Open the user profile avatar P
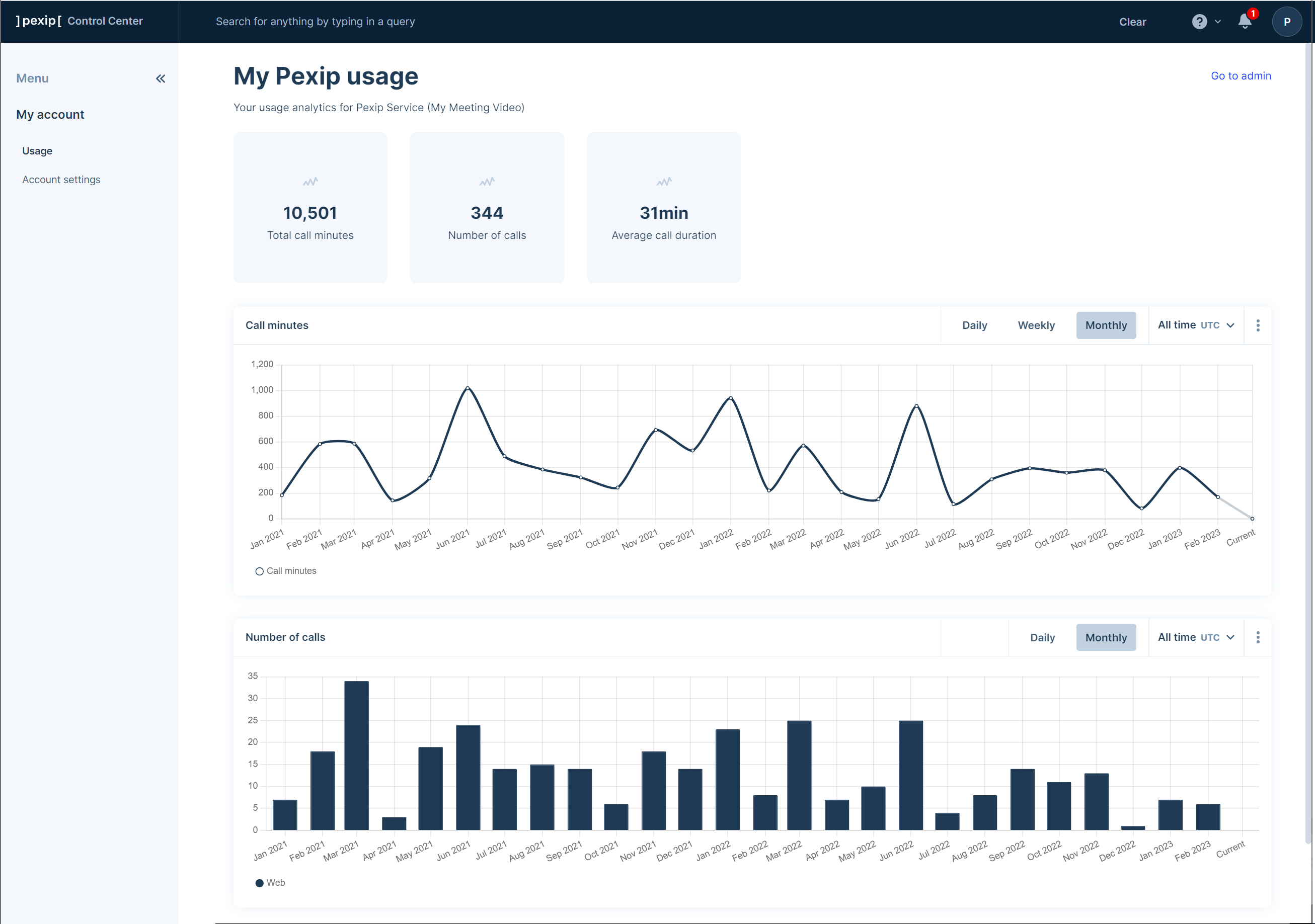 click(x=1286, y=22)
